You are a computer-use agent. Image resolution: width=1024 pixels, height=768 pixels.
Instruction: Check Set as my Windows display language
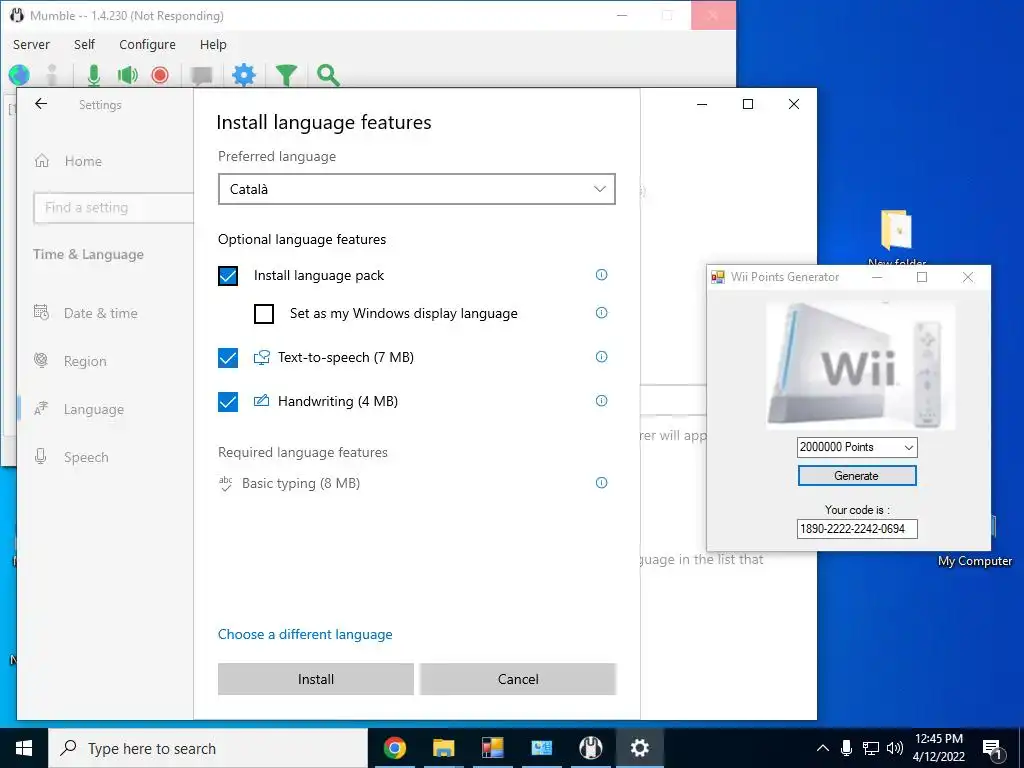[264, 314]
